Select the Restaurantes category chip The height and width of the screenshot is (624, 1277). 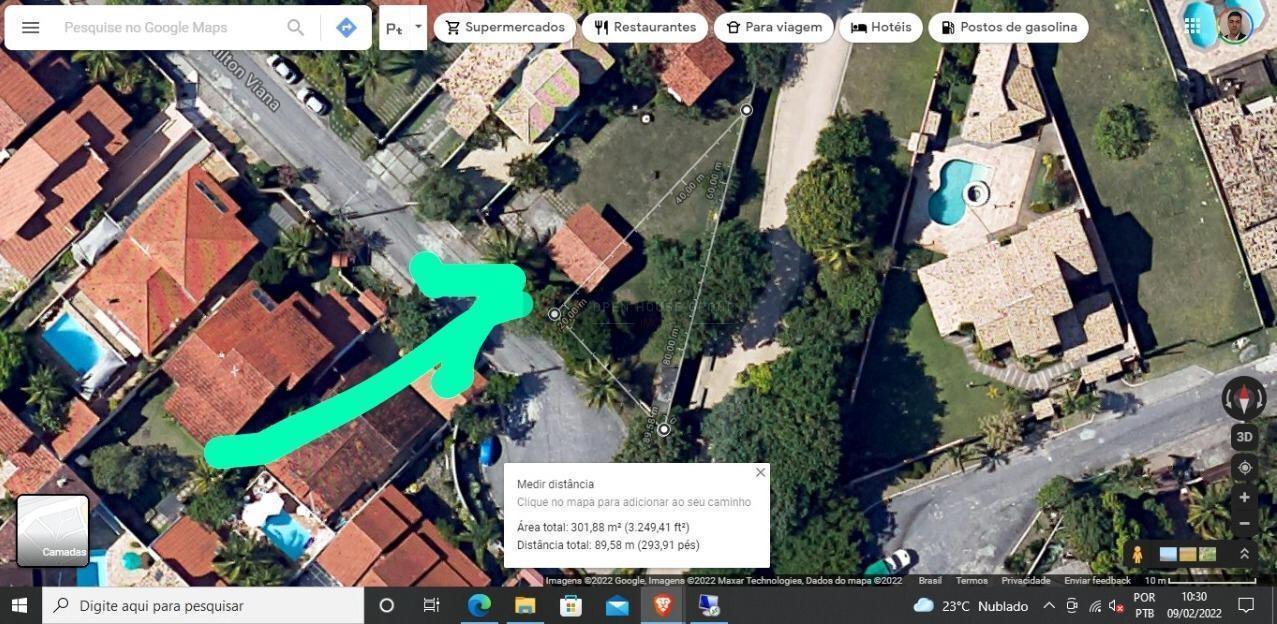click(644, 27)
